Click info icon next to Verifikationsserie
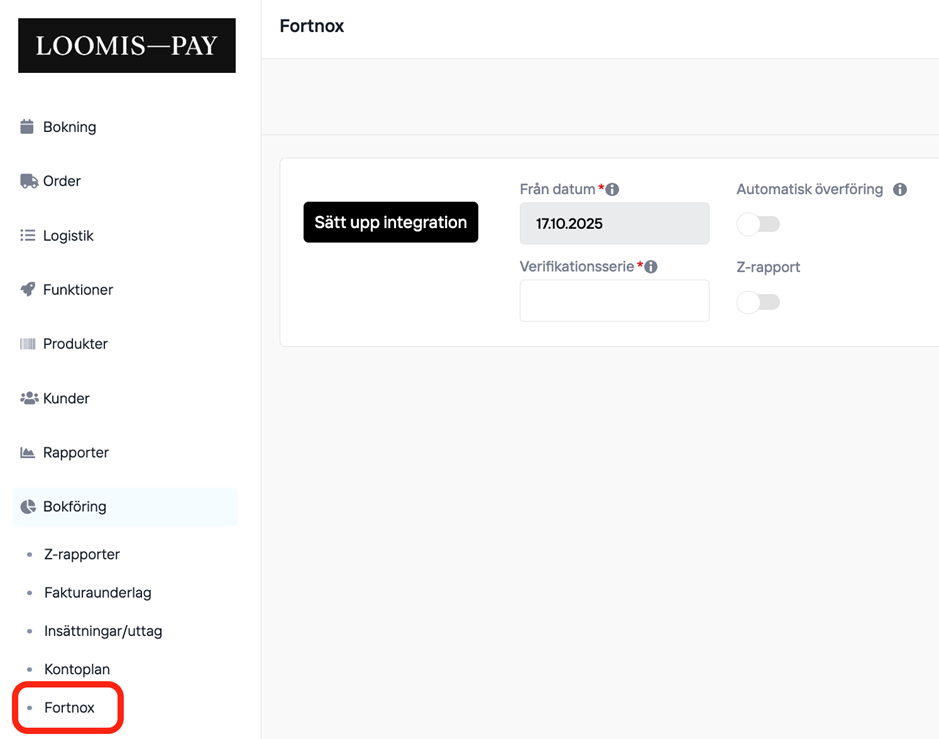 point(651,267)
